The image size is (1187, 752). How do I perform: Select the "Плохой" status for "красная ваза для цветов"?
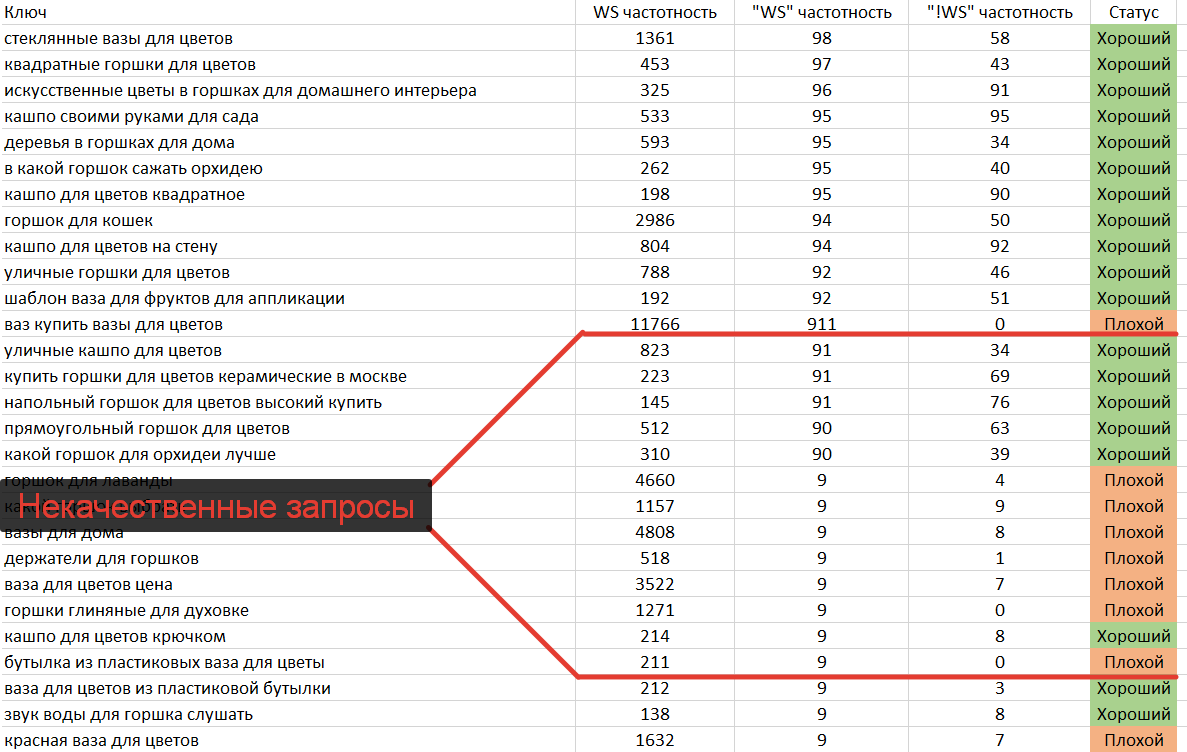point(1133,740)
